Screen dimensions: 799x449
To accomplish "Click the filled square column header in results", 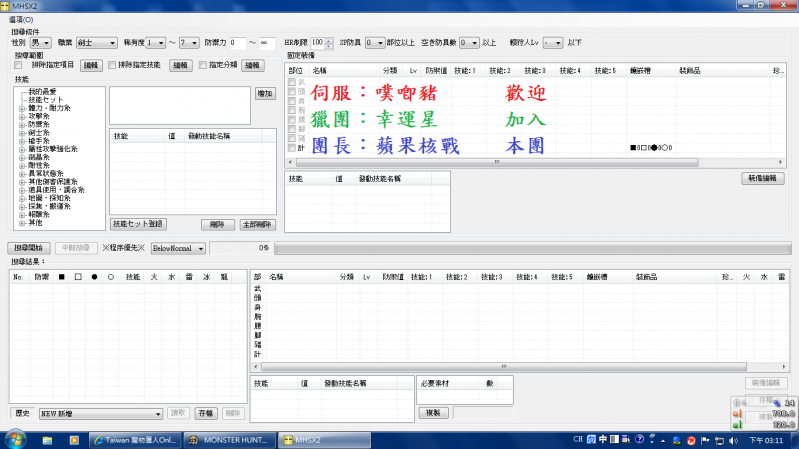I will pos(62,277).
